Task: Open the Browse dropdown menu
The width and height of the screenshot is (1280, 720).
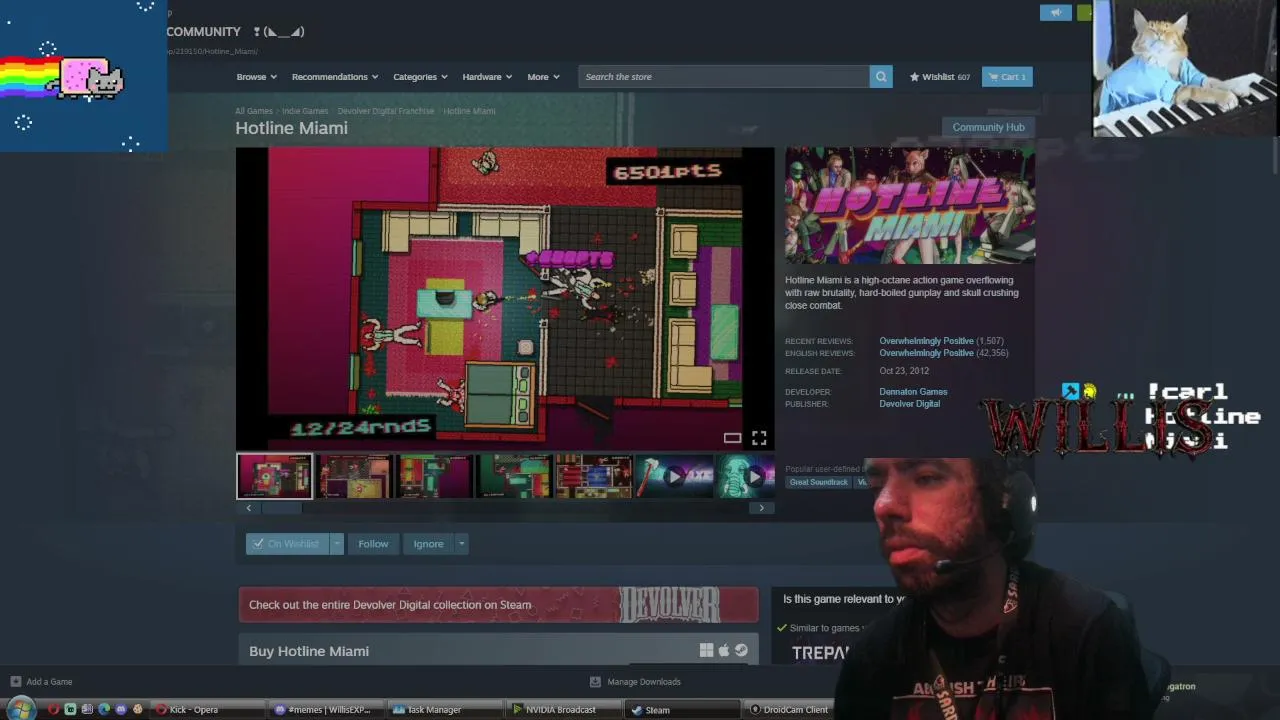Action: 256,77
